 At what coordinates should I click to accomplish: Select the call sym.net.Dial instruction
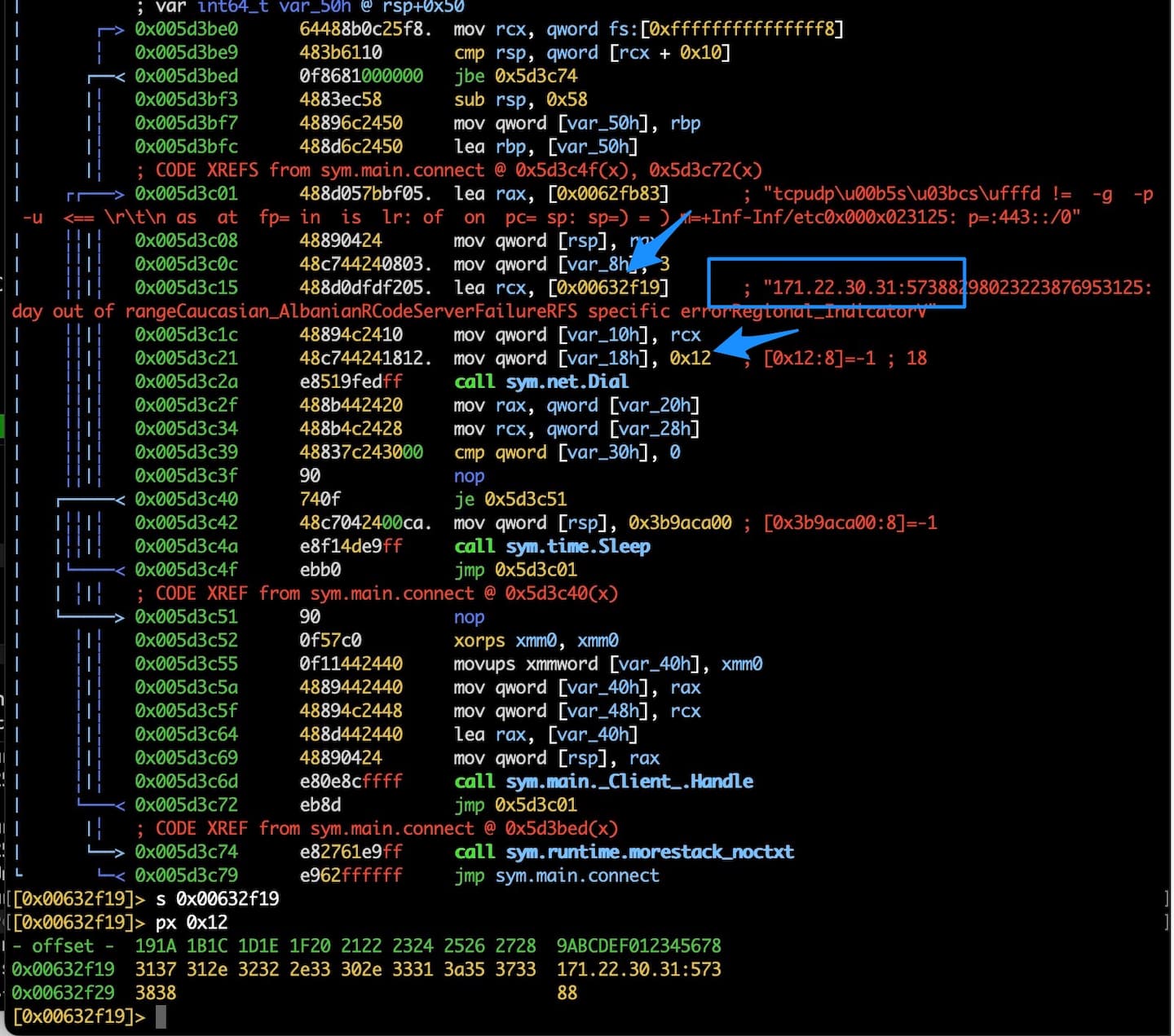(x=541, y=381)
